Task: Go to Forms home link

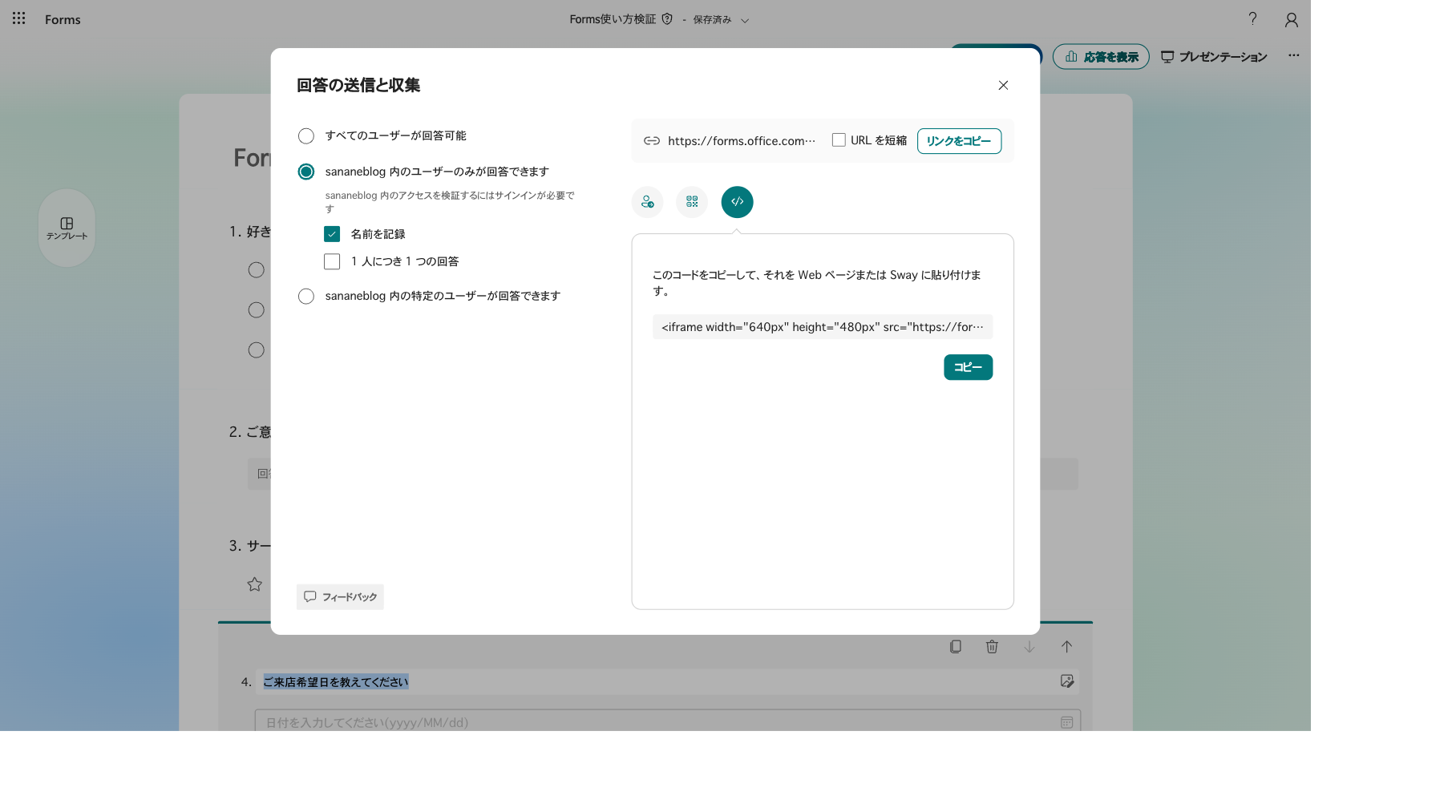Action: 63,19
